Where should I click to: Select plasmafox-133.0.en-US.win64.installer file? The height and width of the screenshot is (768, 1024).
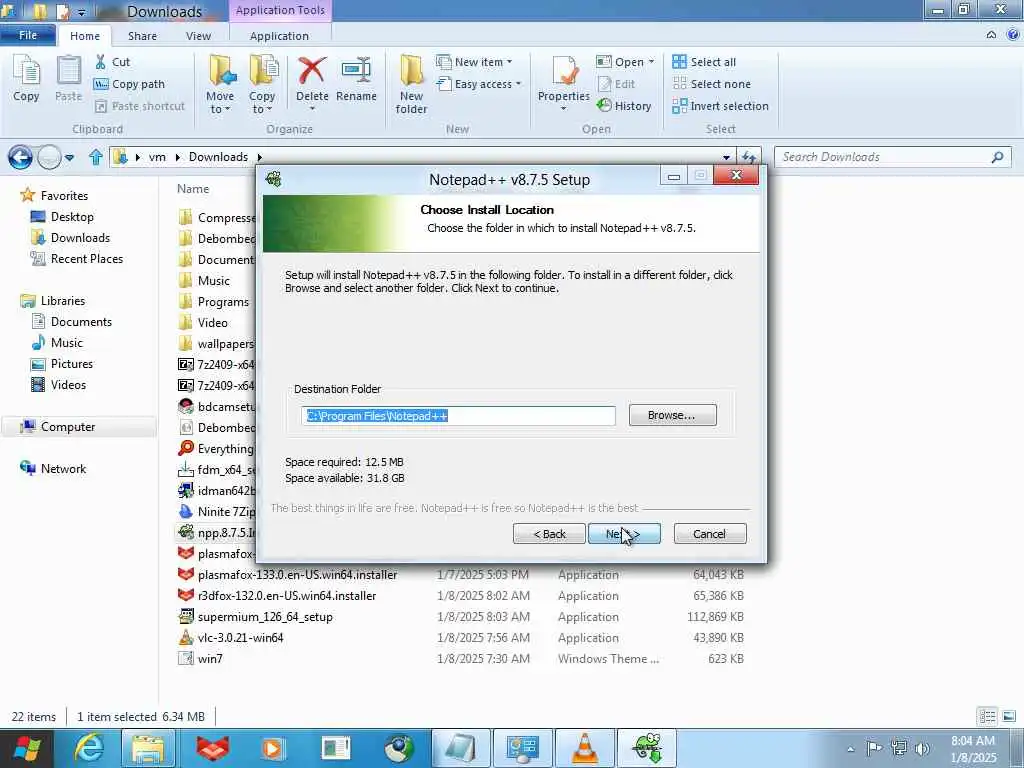(x=460, y=575)
